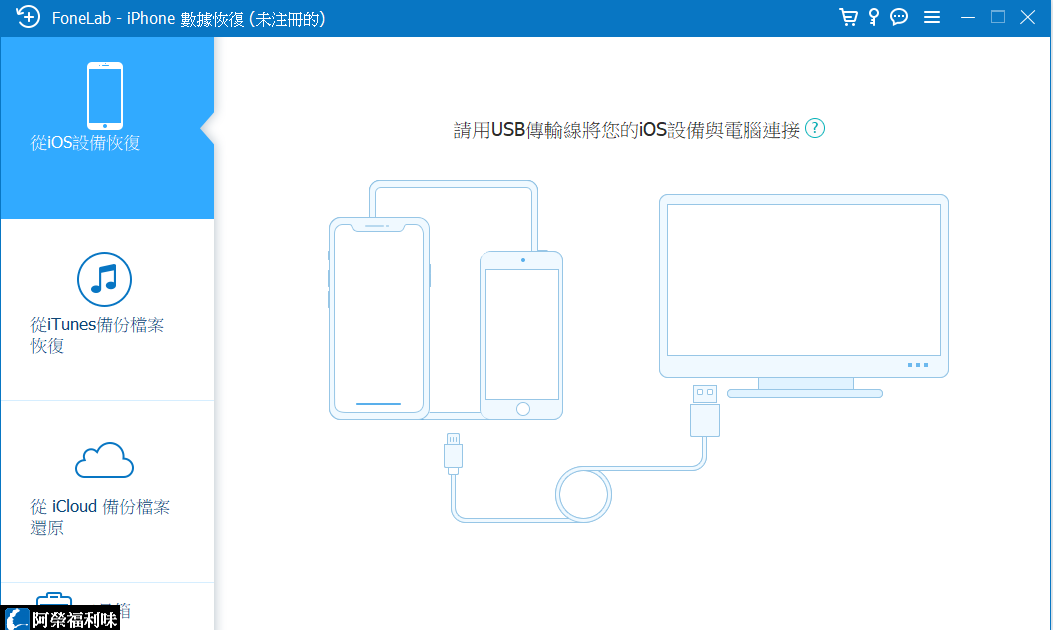Click the key registration icon in title bar

[x=874, y=17]
